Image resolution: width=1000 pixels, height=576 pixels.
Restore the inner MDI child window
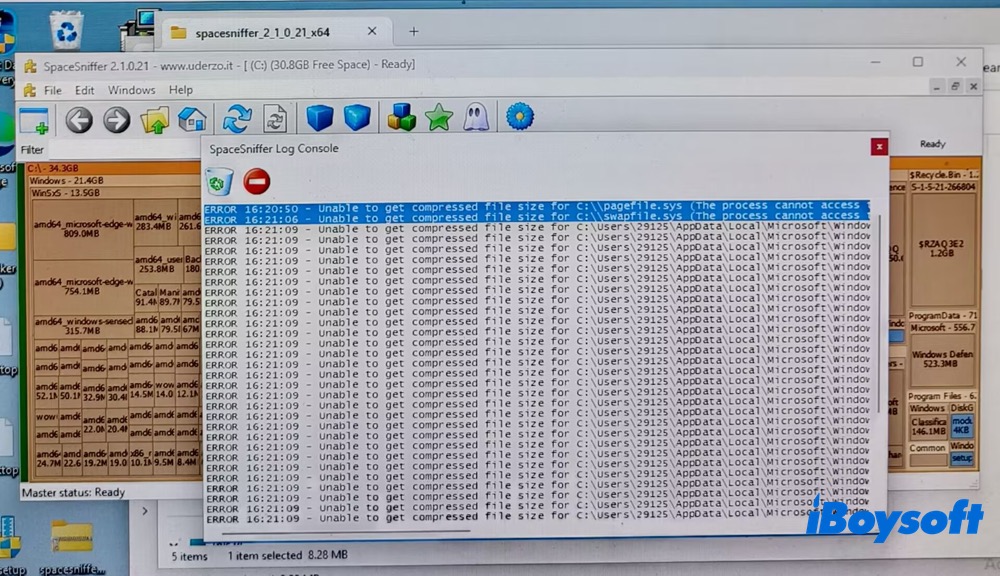click(955, 86)
